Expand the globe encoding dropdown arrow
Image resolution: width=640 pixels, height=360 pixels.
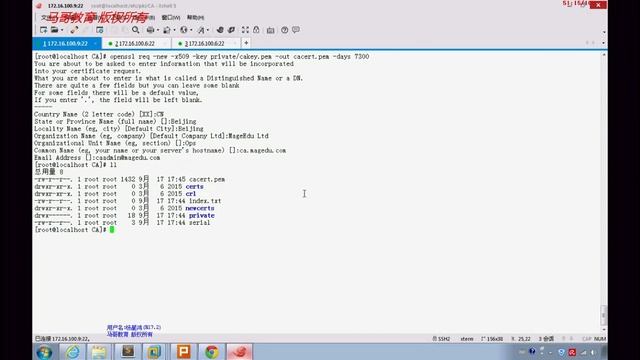point(191,30)
